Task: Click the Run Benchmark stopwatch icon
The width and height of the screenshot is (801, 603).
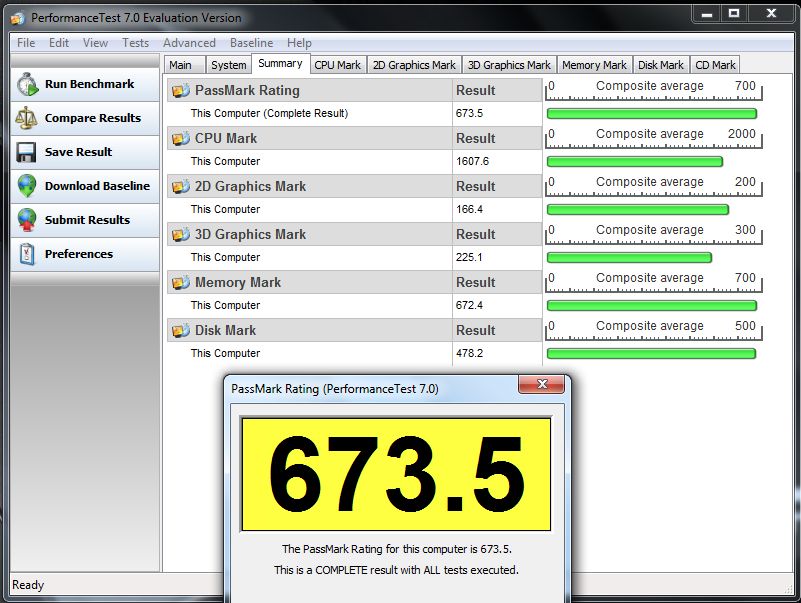Action: (x=27, y=84)
